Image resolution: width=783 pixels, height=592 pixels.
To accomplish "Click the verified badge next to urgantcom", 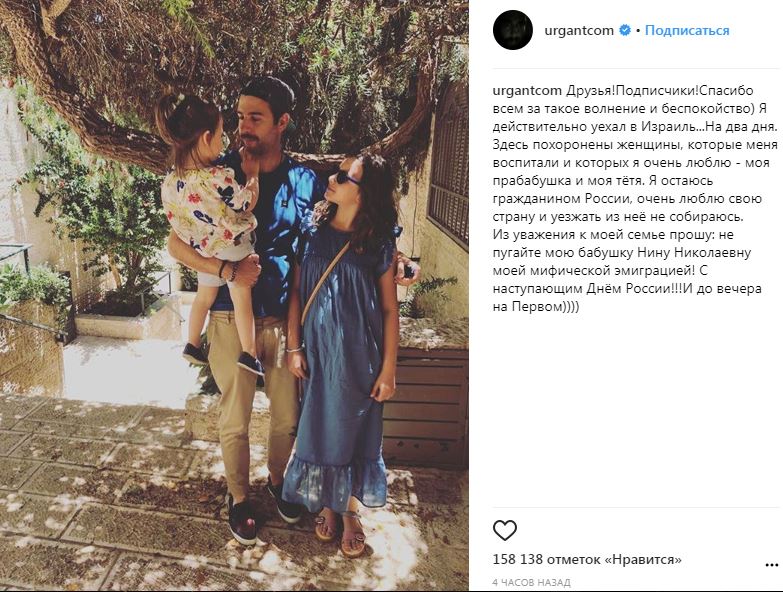I will click(625, 30).
